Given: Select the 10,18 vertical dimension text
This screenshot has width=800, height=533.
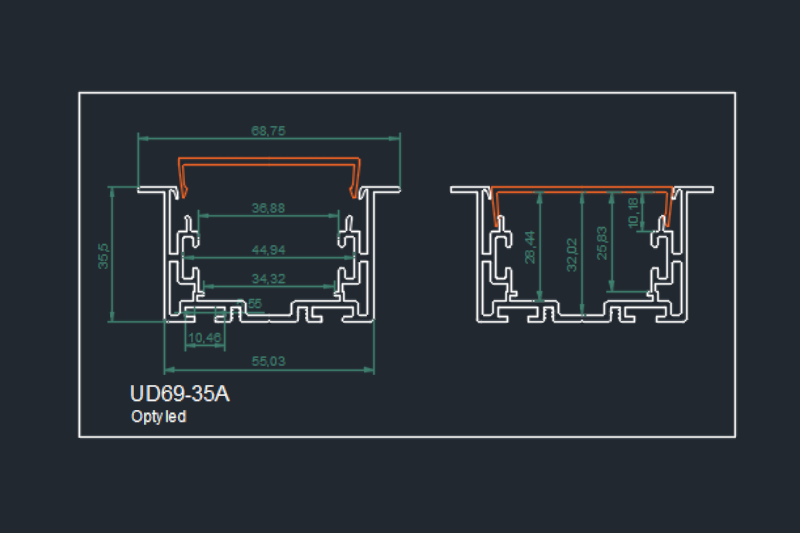Looking at the screenshot, I should click(x=631, y=211).
